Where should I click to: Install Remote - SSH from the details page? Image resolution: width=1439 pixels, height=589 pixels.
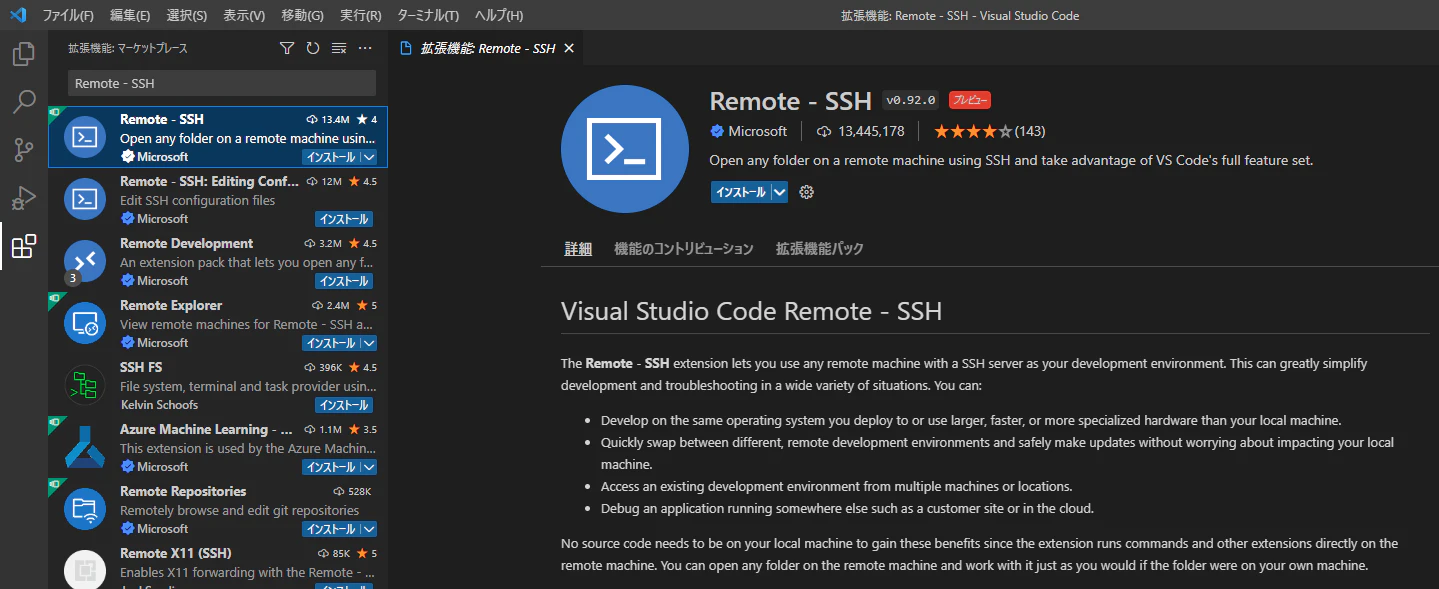tap(741, 192)
